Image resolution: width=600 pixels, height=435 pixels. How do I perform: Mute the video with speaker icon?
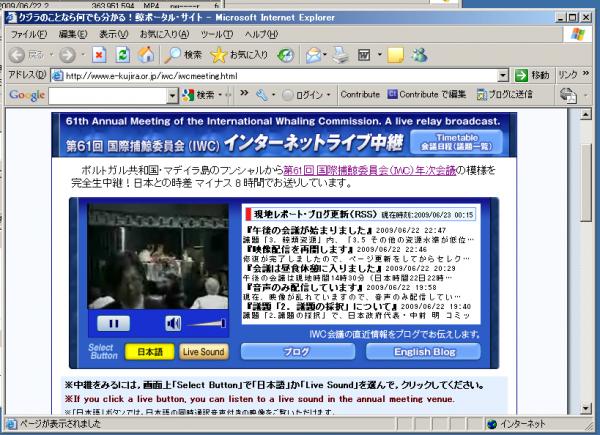click(173, 324)
